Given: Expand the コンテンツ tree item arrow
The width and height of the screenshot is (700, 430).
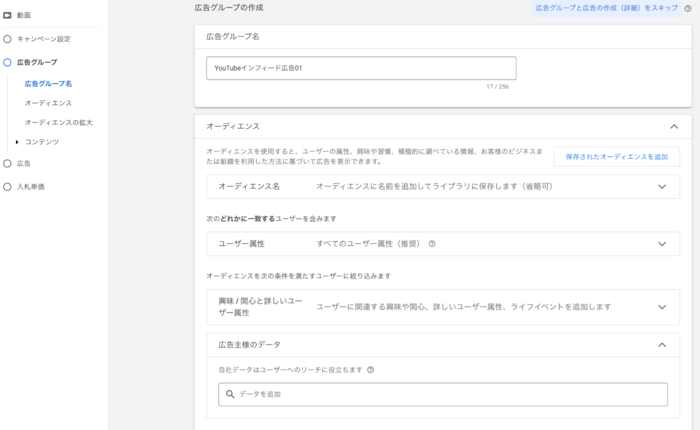Looking at the screenshot, I should coord(17,142).
